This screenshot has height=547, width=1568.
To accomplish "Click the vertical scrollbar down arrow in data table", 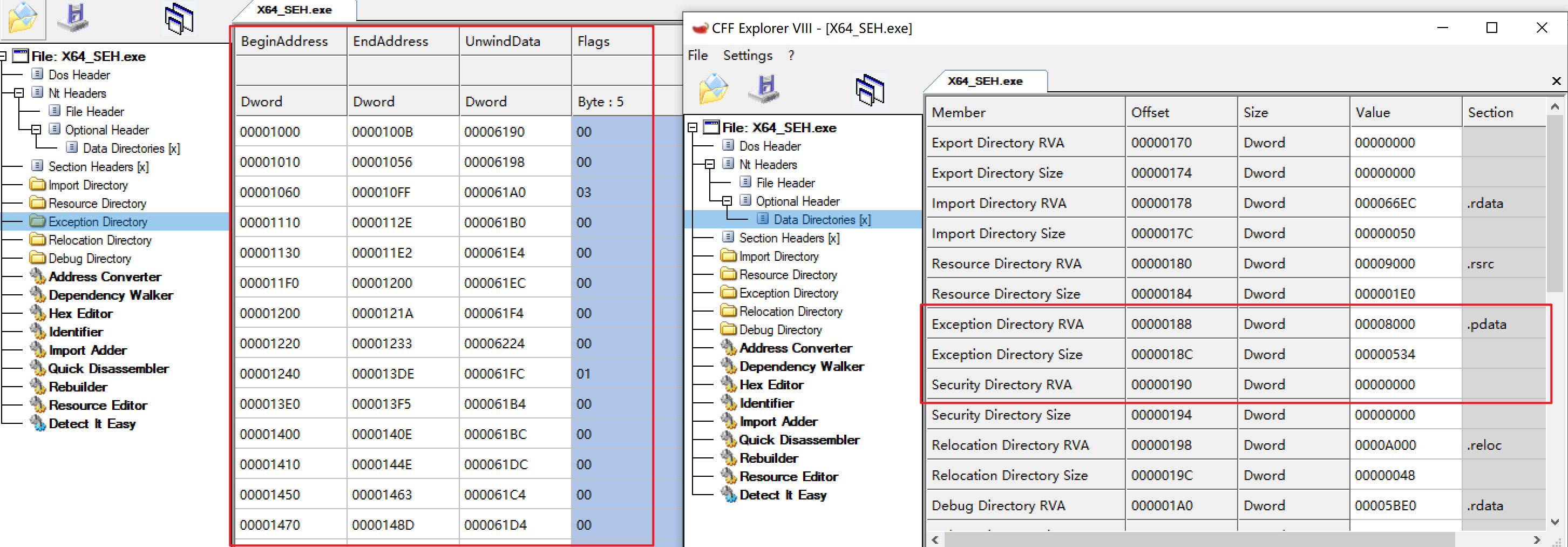I will click(1555, 522).
